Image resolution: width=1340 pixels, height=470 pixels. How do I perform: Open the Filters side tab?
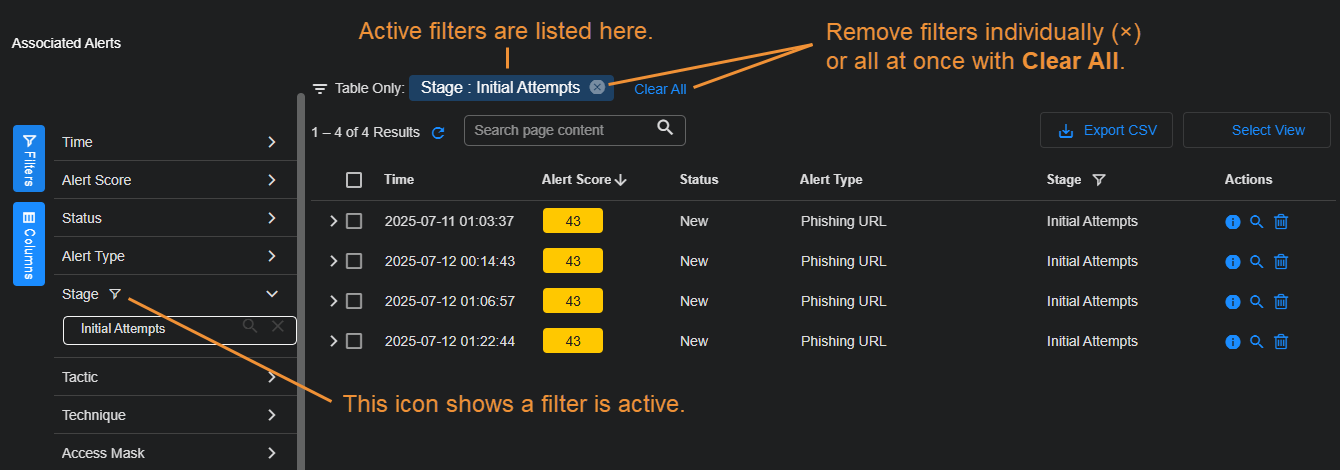[x=29, y=158]
